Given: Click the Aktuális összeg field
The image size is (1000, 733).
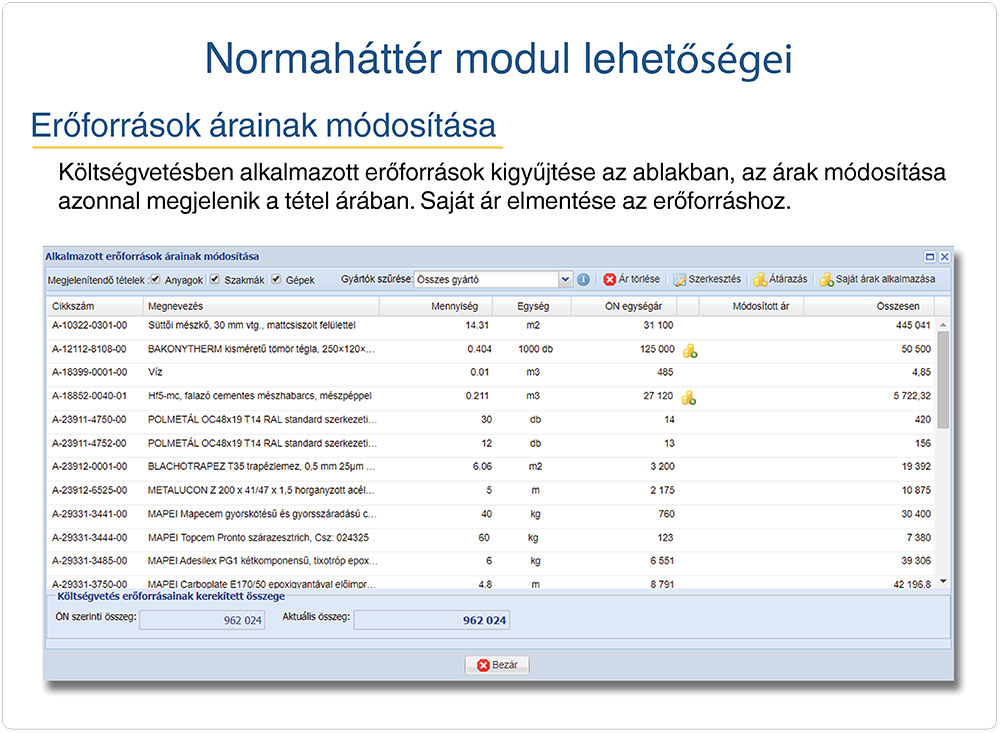Looking at the screenshot, I should coord(432,620).
